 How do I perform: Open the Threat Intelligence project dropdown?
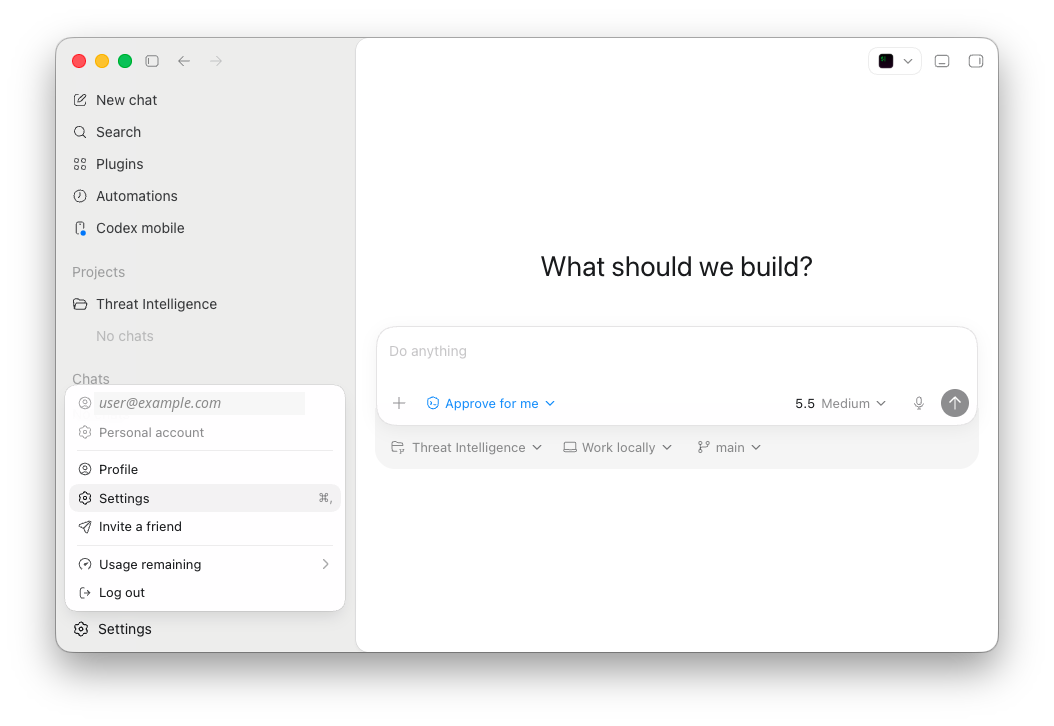tap(467, 448)
